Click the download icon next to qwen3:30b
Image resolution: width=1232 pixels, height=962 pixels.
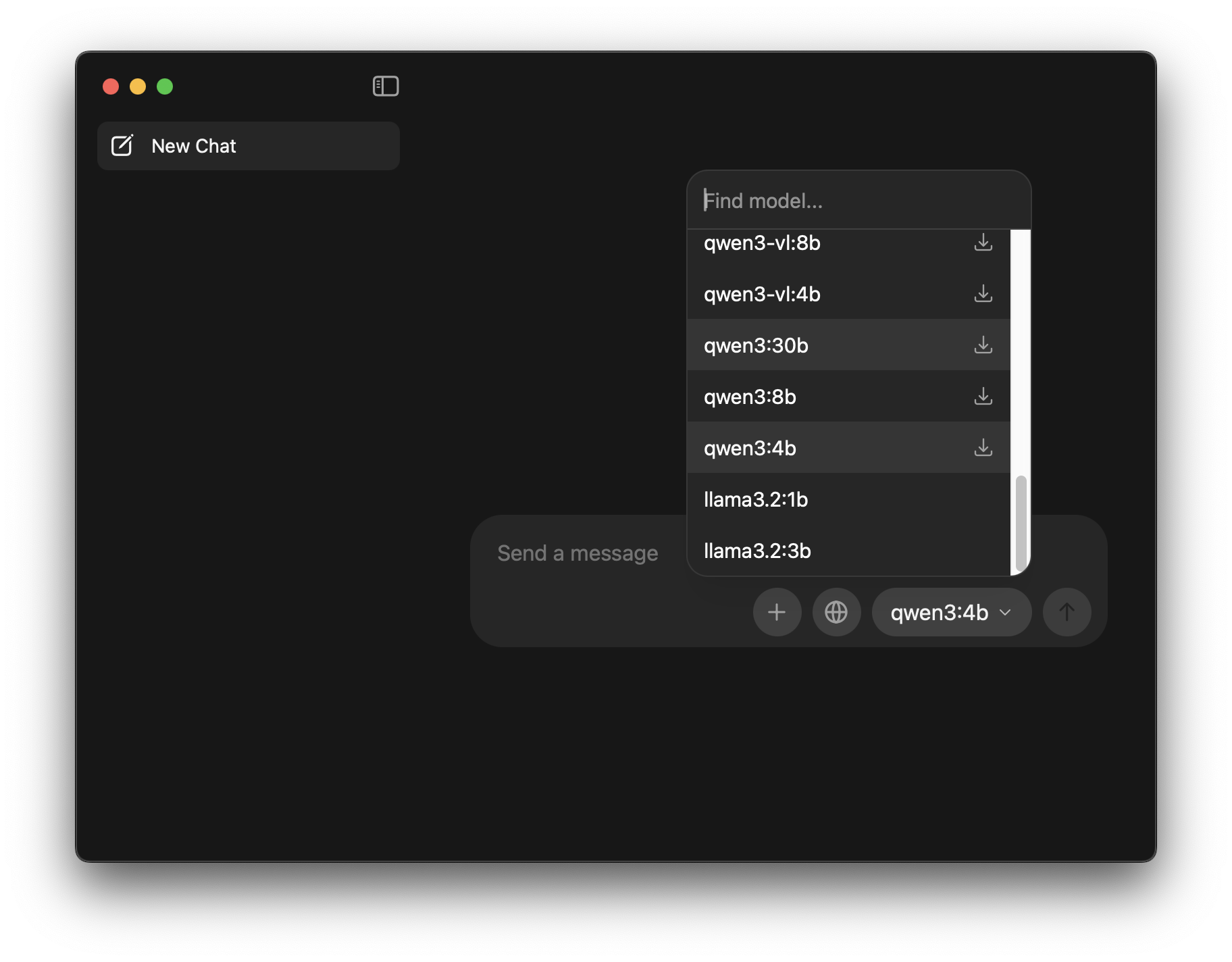pos(983,345)
